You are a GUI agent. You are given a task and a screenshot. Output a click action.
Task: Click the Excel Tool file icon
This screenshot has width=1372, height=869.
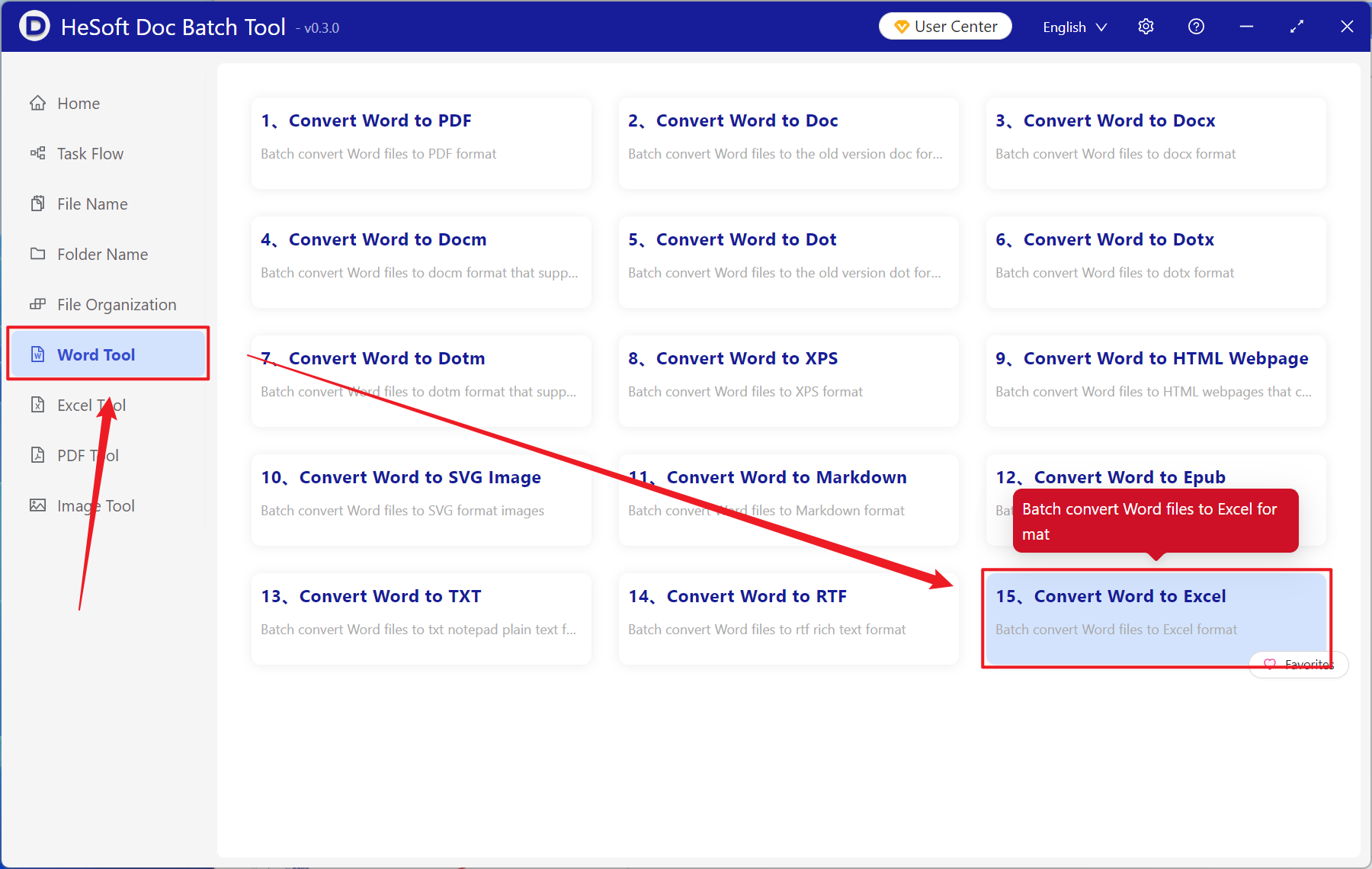[37, 405]
